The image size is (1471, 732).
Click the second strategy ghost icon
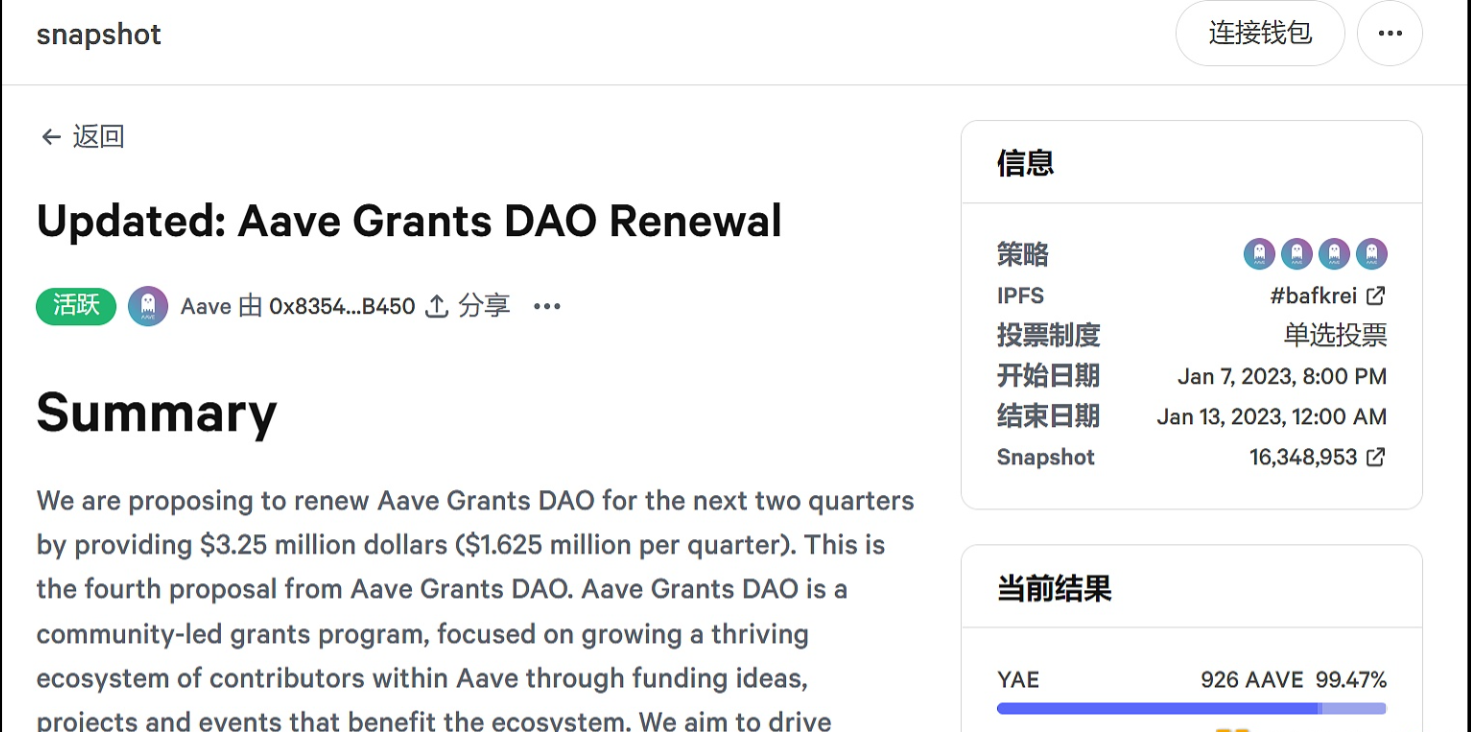(1297, 254)
